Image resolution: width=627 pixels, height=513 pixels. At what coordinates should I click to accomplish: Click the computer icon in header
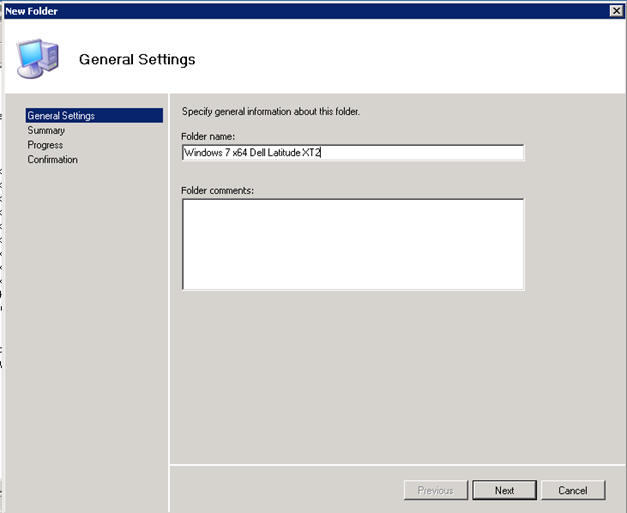click(37, 58)
